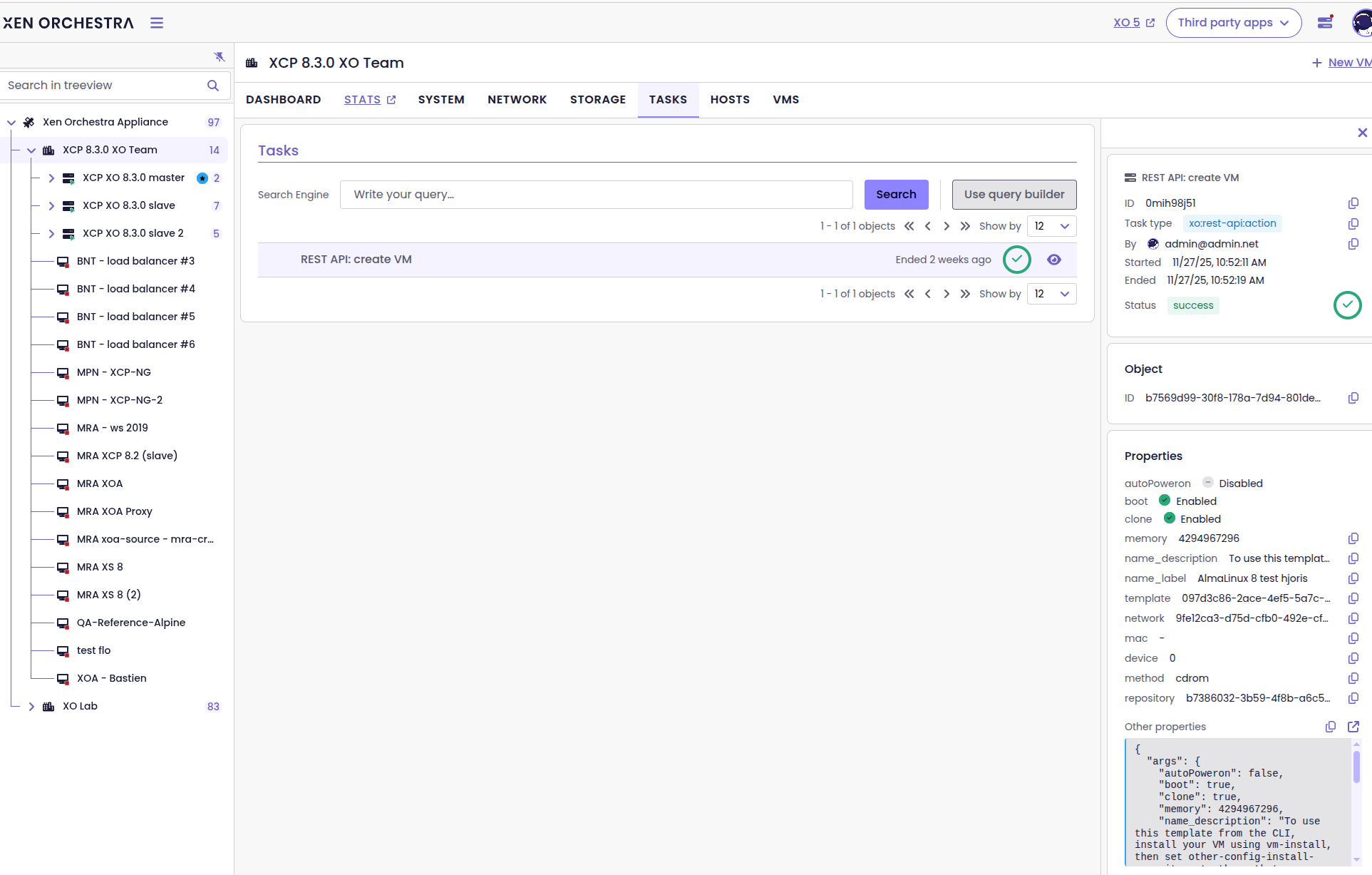Open the Third party apps dropdown
1372x875 pixels.
pyautogui.click(x=1233, y=23)
